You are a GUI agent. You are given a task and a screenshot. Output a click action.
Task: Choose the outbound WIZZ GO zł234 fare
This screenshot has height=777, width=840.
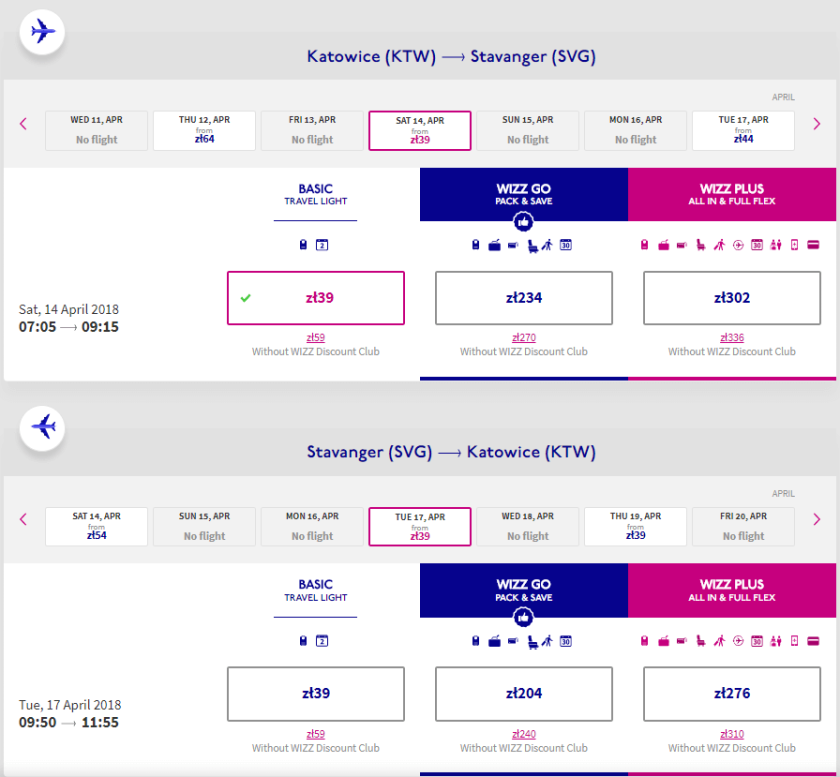pyautogui.click(x=523, y=298)
